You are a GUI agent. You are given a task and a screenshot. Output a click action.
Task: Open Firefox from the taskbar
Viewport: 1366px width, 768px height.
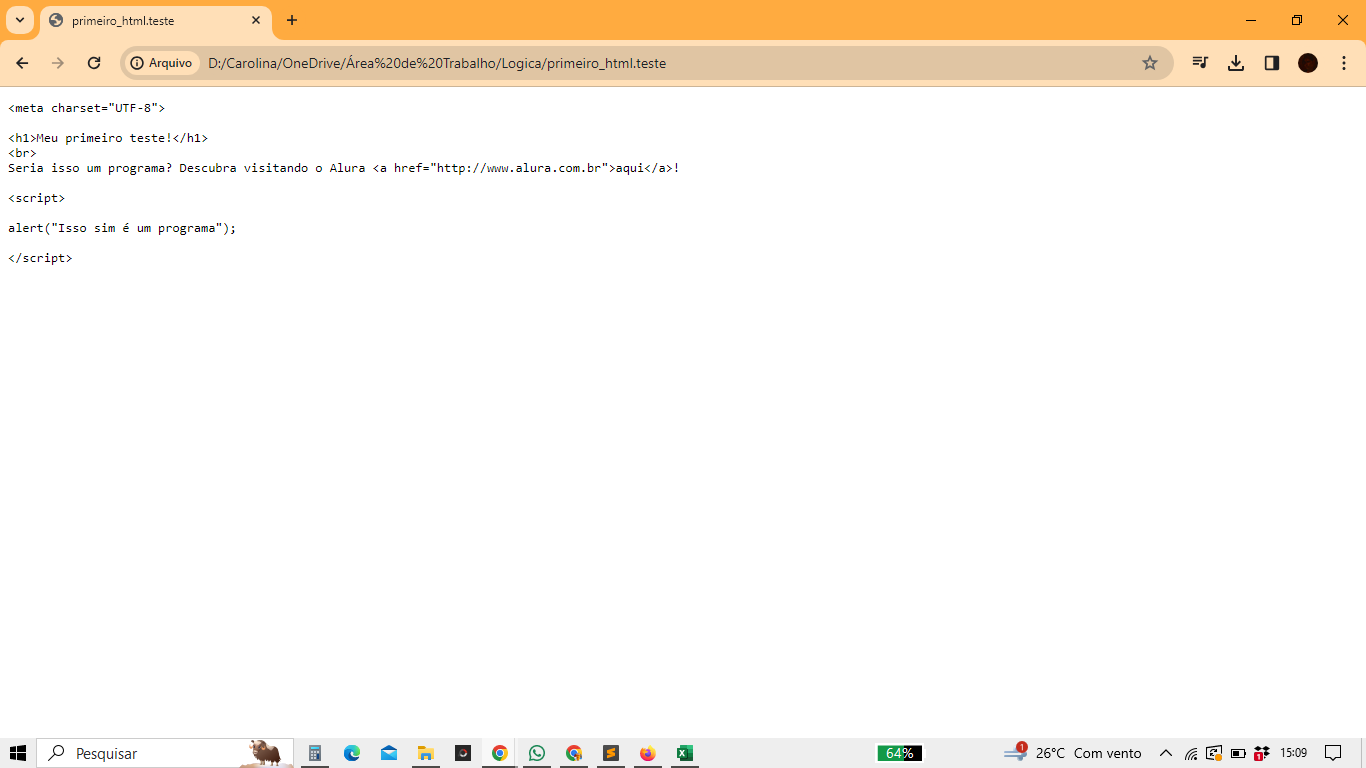648,753
